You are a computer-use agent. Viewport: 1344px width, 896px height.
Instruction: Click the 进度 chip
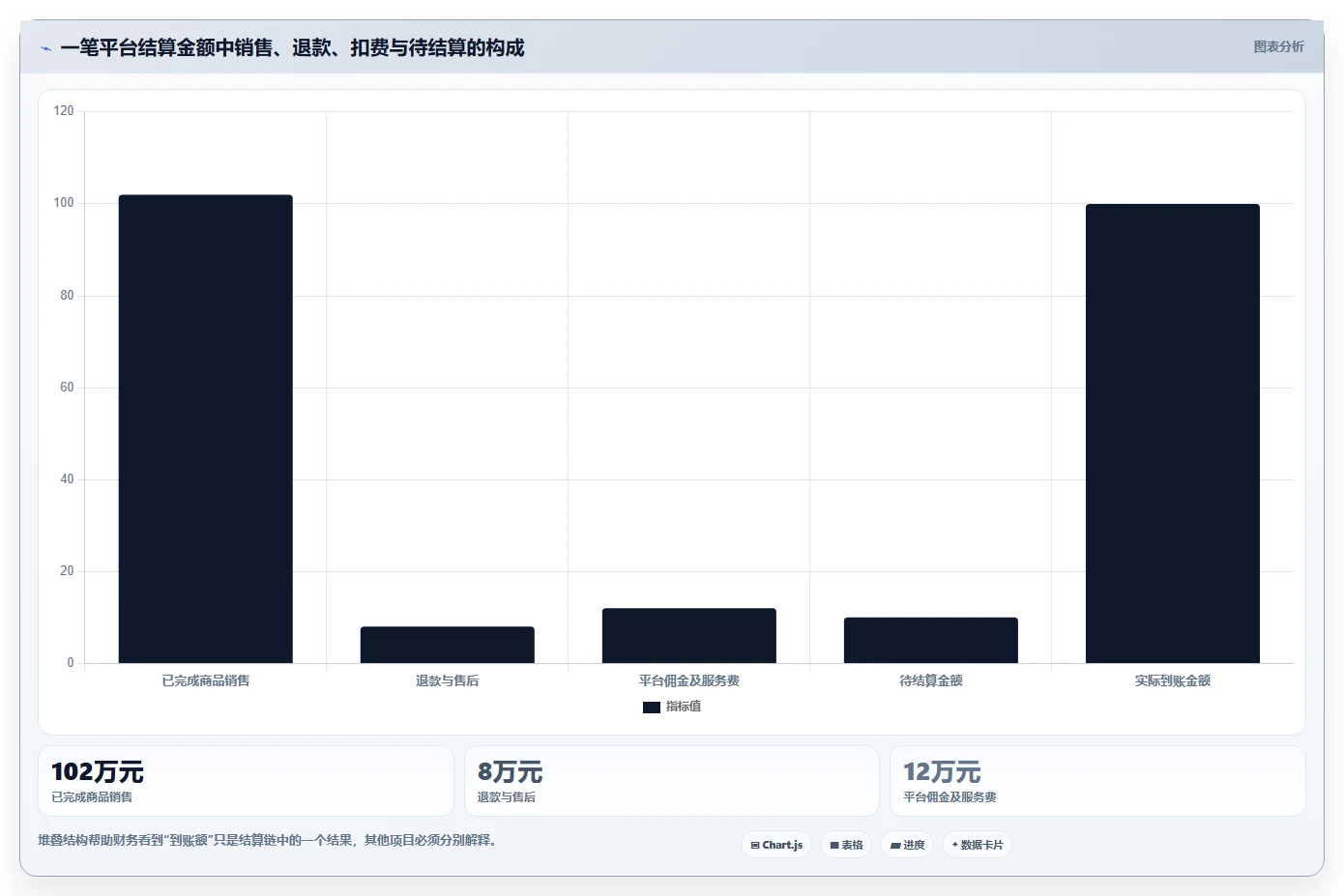907,845
